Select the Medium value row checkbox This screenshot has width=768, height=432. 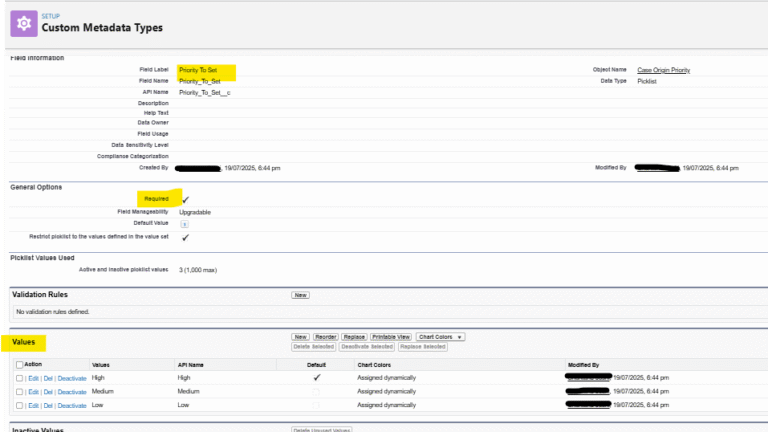[x=20, y=392]
